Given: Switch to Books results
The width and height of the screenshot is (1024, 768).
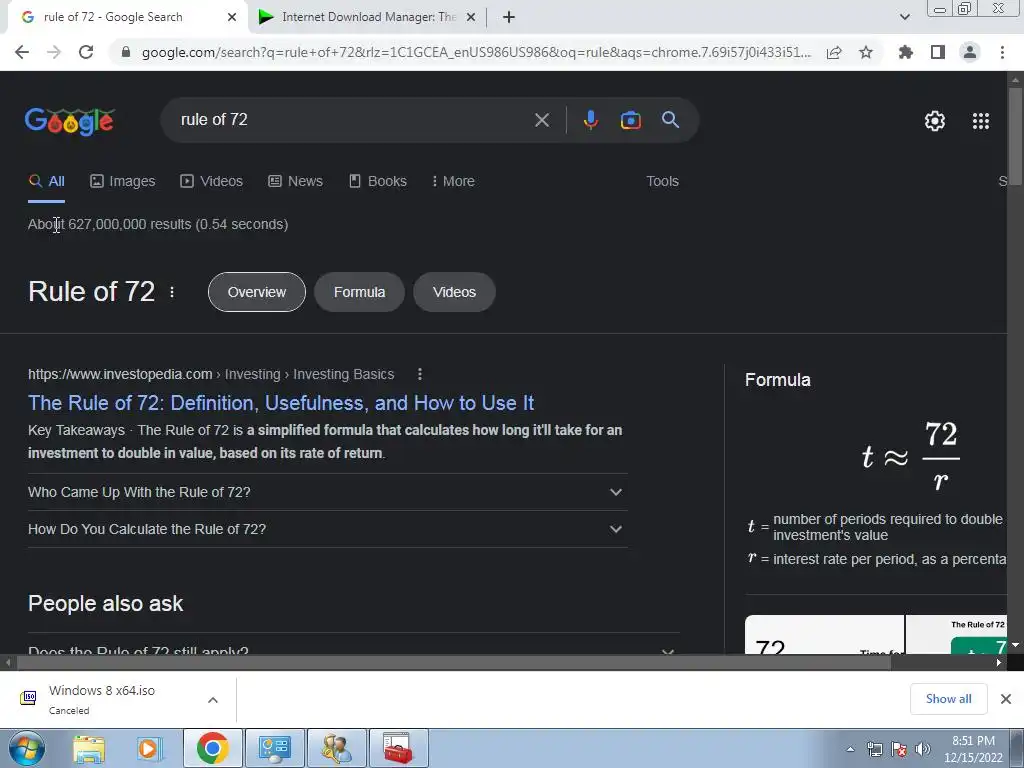Looking at the screenshot, I should [x=378, y=181].
